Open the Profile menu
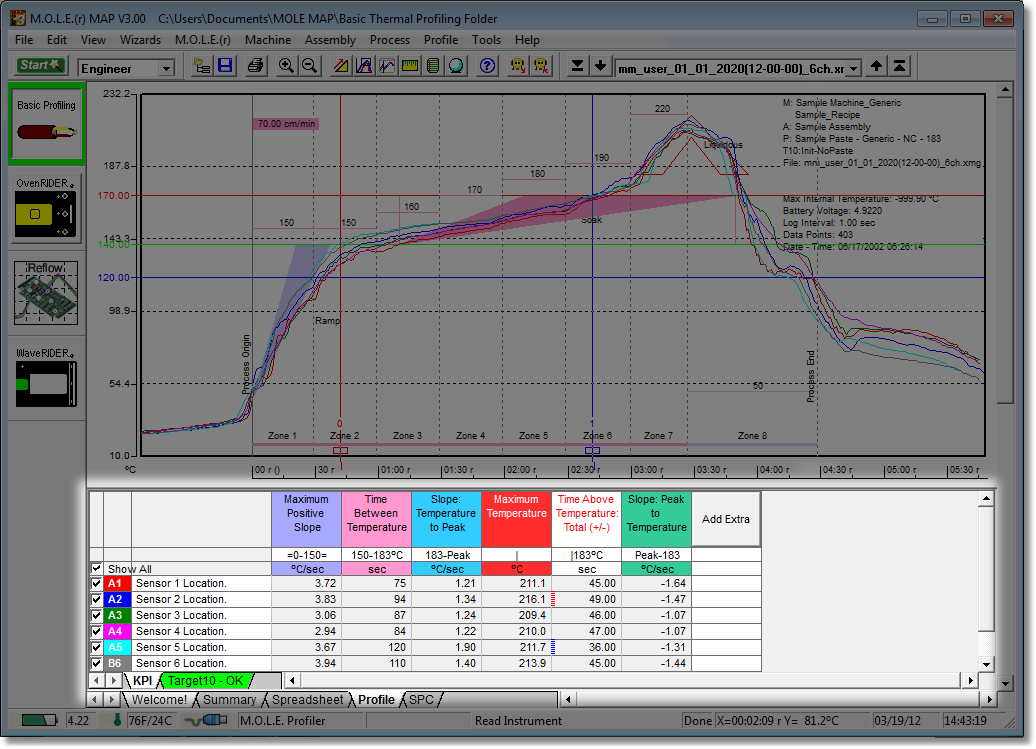 441,40
